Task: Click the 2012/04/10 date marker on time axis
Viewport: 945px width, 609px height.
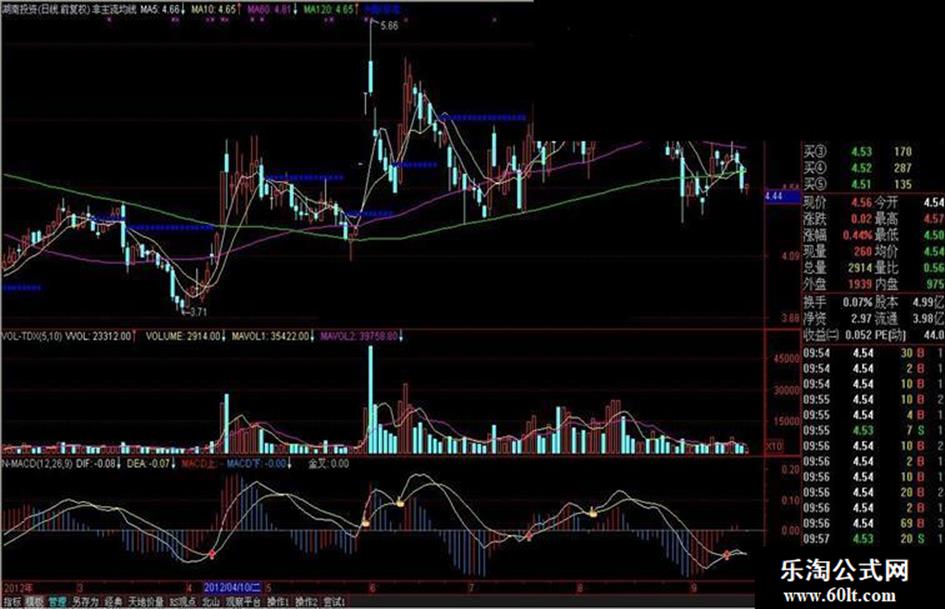Action: [232, 587]
